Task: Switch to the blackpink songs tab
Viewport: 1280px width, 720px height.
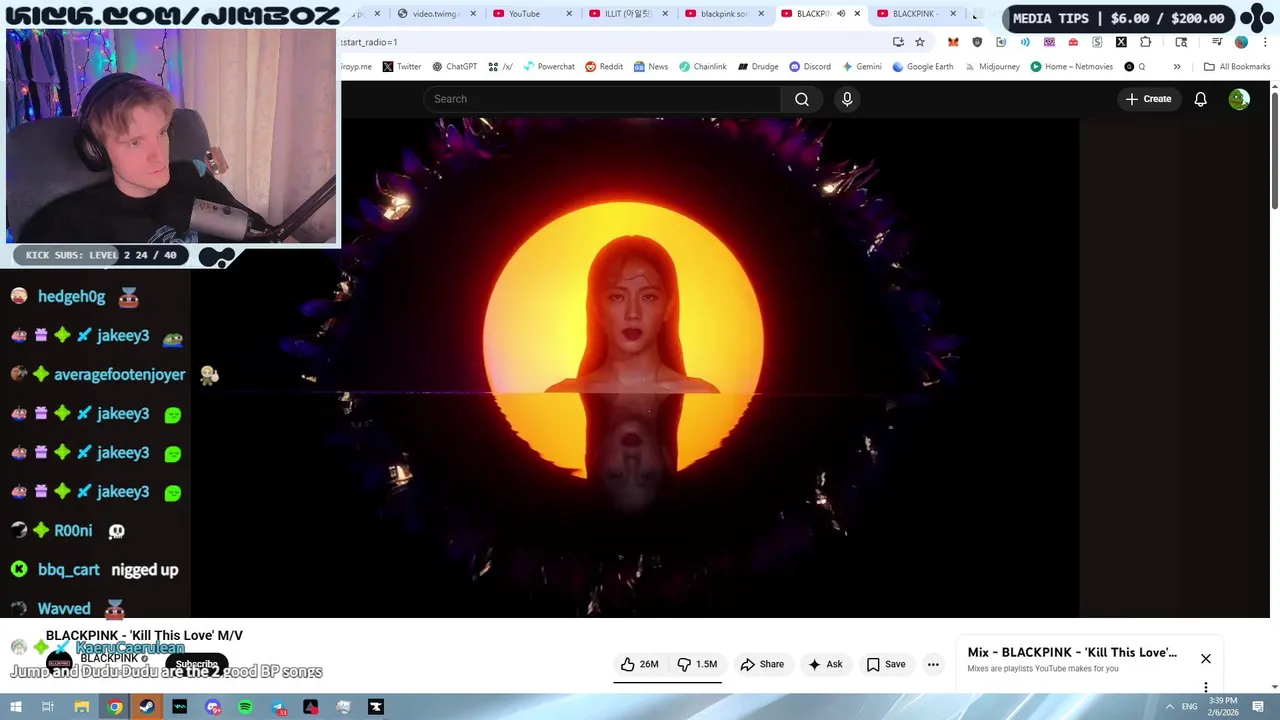Action: 723,14
